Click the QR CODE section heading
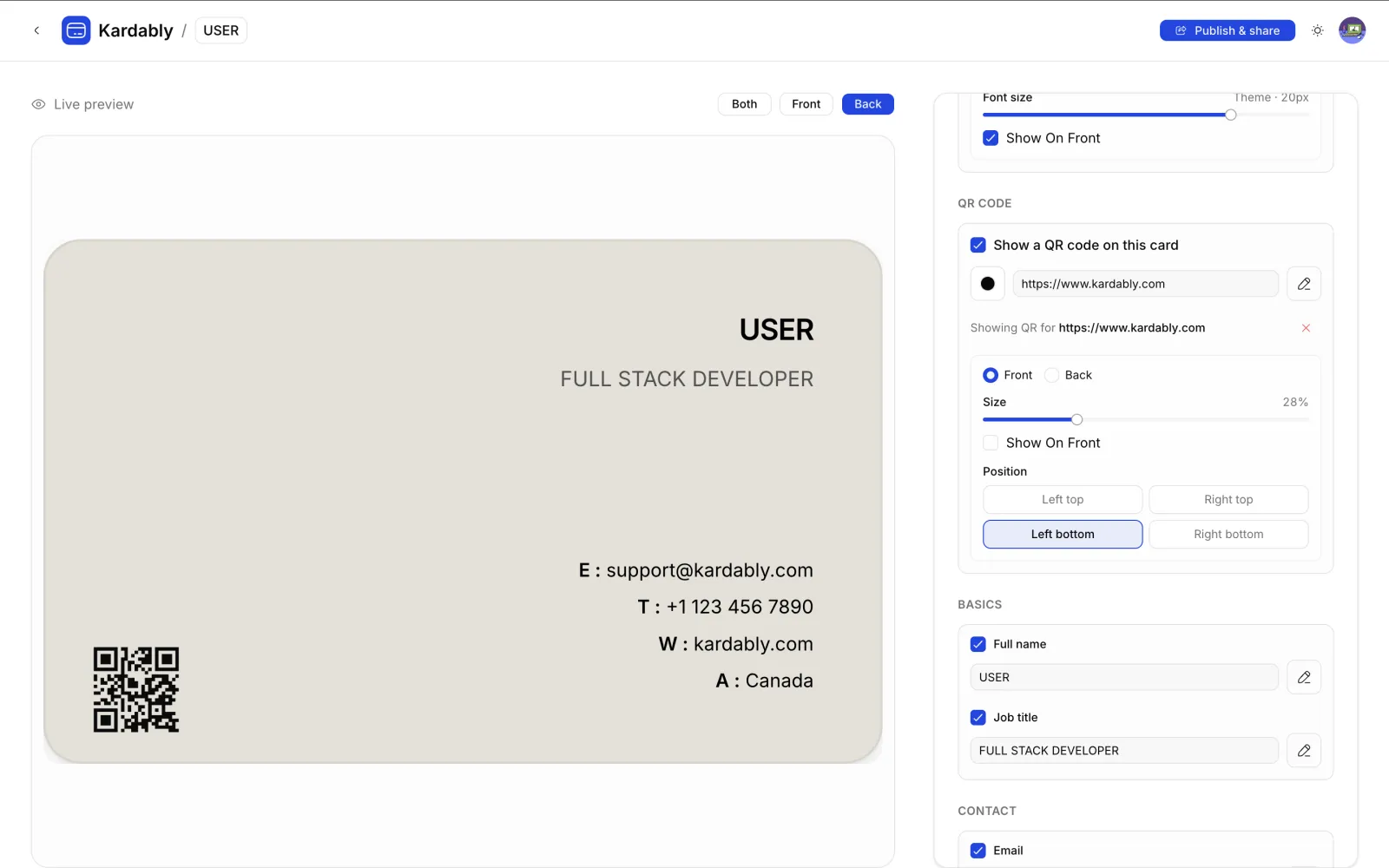 click(984, 203)
